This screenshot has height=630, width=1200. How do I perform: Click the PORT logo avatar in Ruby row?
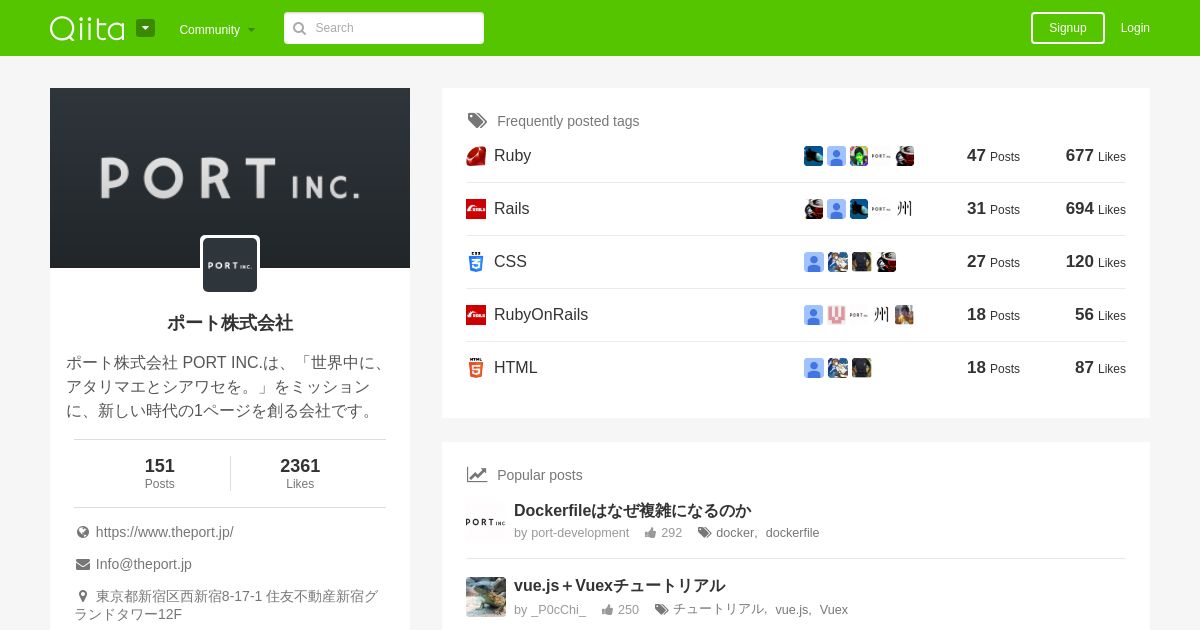point(881,156)
